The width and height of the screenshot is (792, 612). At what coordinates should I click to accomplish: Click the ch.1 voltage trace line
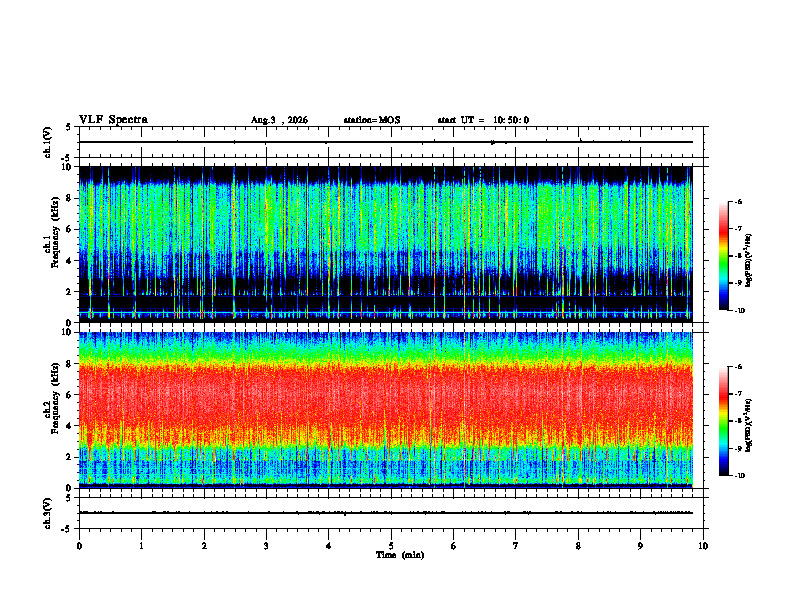coord(386,142)
